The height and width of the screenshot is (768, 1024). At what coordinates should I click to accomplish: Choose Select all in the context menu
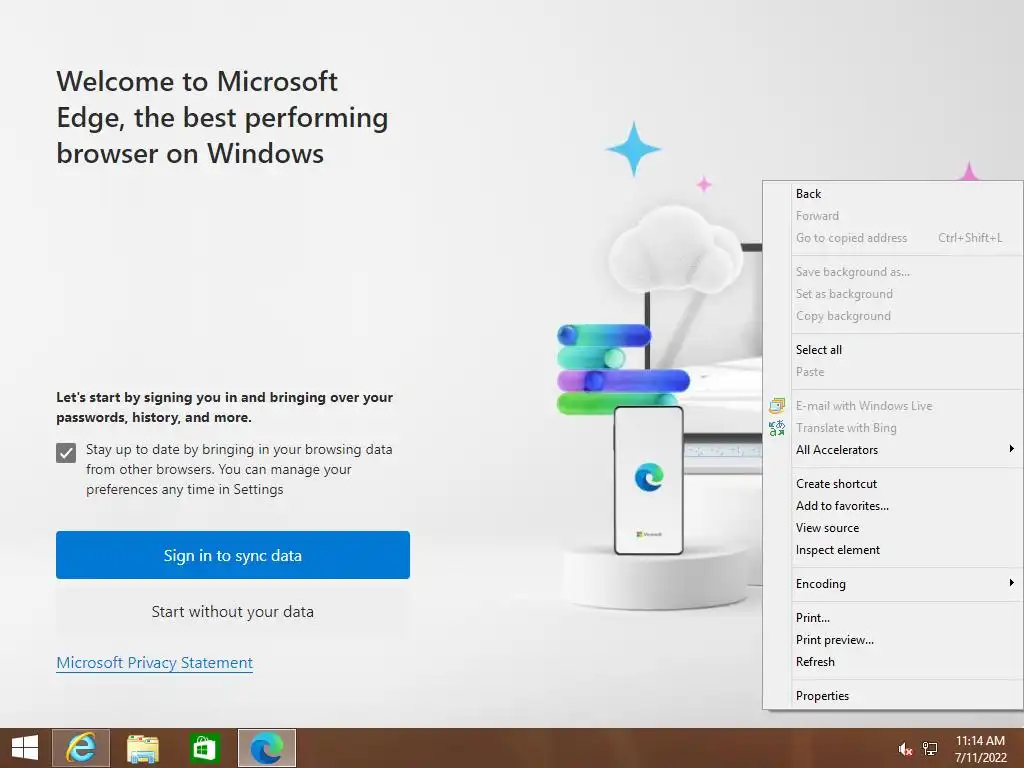(893, 350)
